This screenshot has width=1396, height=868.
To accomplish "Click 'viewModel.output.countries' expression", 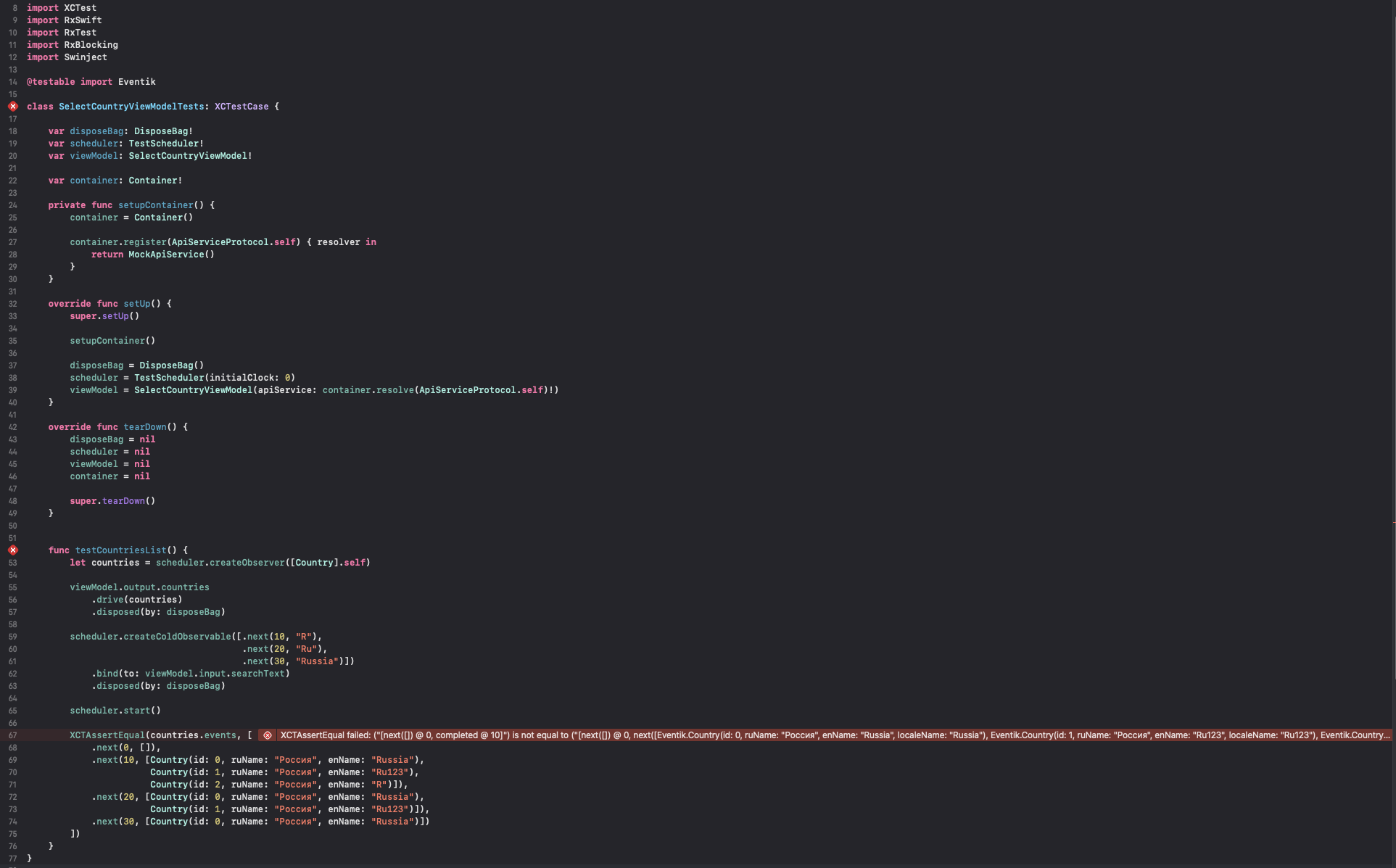I will click(x=139, y=587).
